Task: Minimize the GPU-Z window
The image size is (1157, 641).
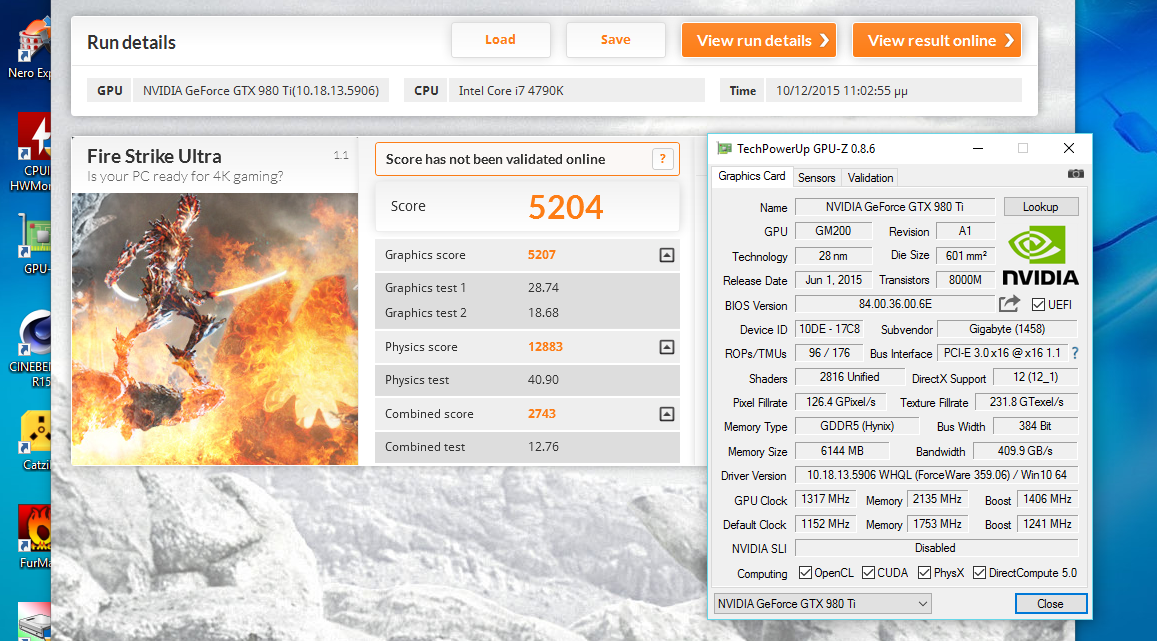Action: [978, 148]
